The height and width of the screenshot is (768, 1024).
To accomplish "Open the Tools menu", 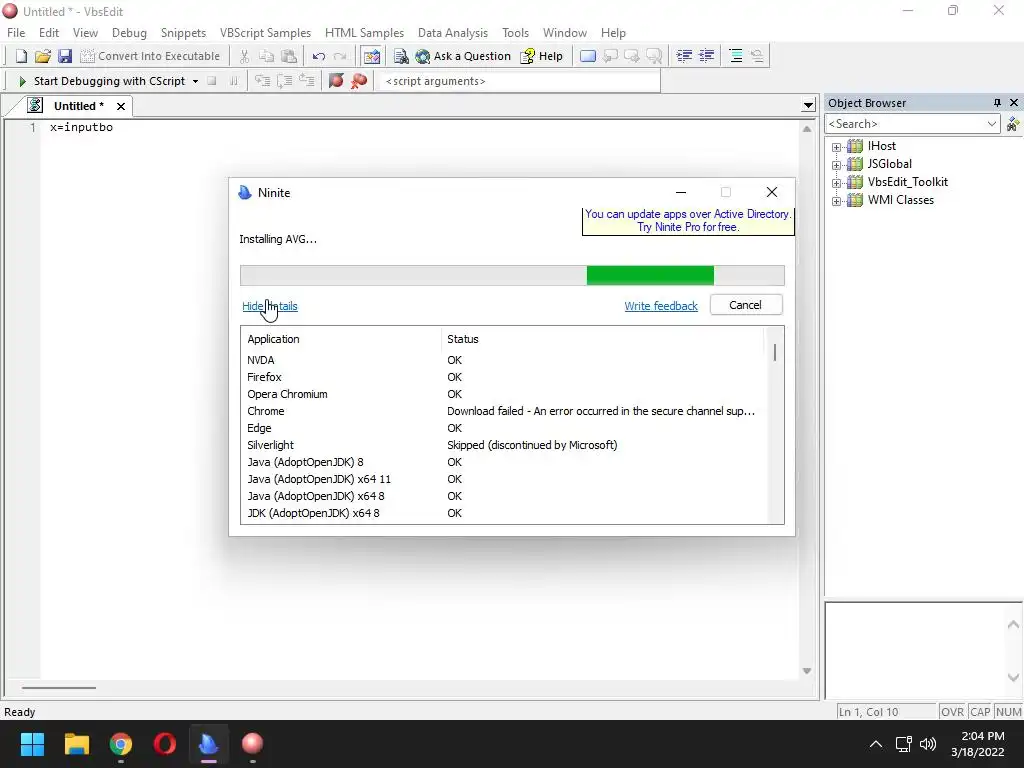I will click(x=515, y=33).
